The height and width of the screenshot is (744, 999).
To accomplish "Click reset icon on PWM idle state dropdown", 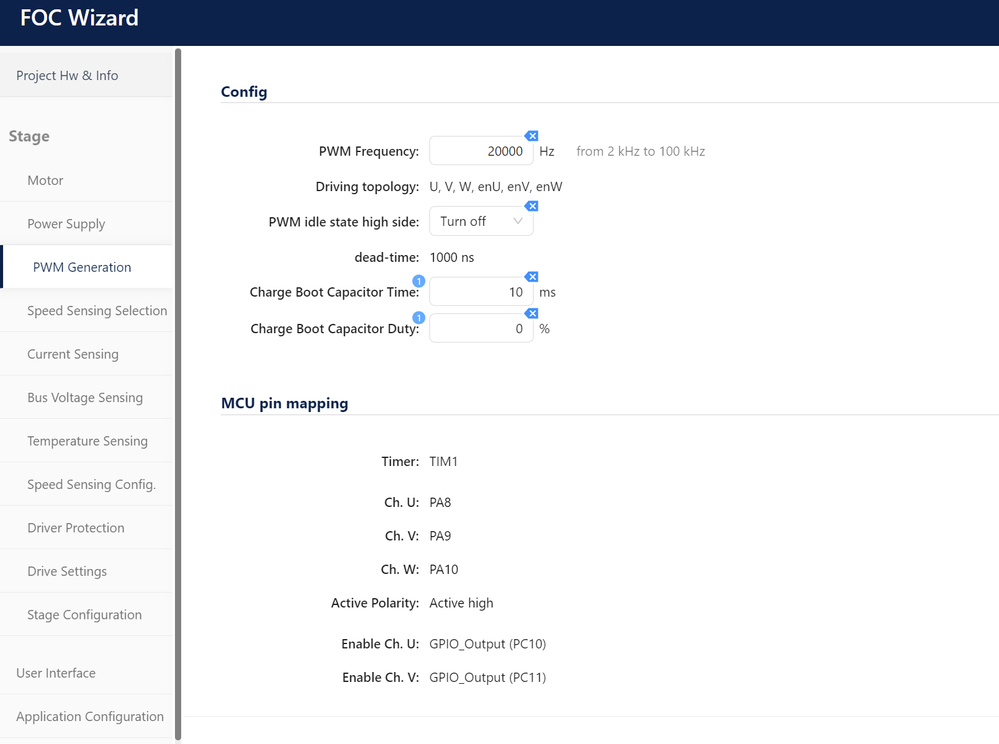I will point(532,206).
